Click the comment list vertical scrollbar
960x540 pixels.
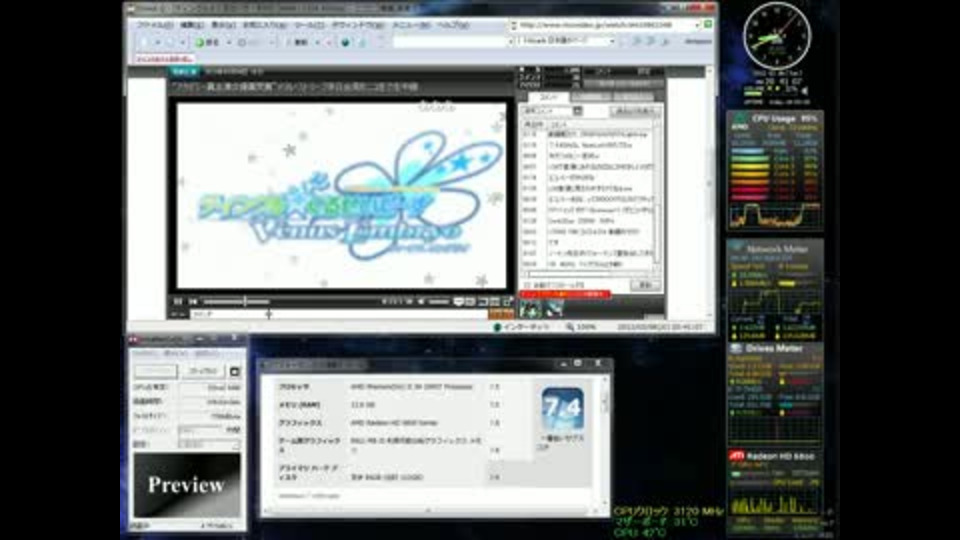point(657,196)
